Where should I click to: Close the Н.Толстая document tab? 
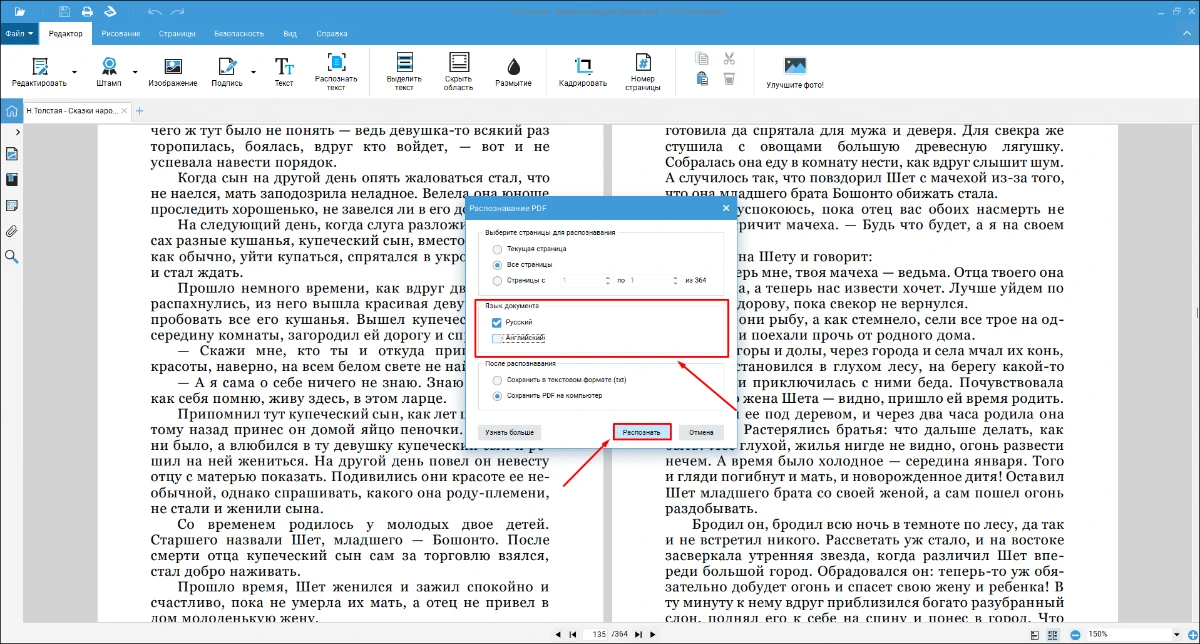tap(124, 110)
